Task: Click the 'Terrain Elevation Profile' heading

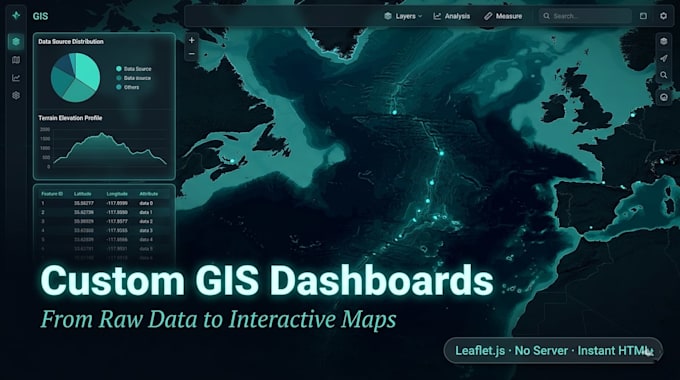Action: coord(70,118)
